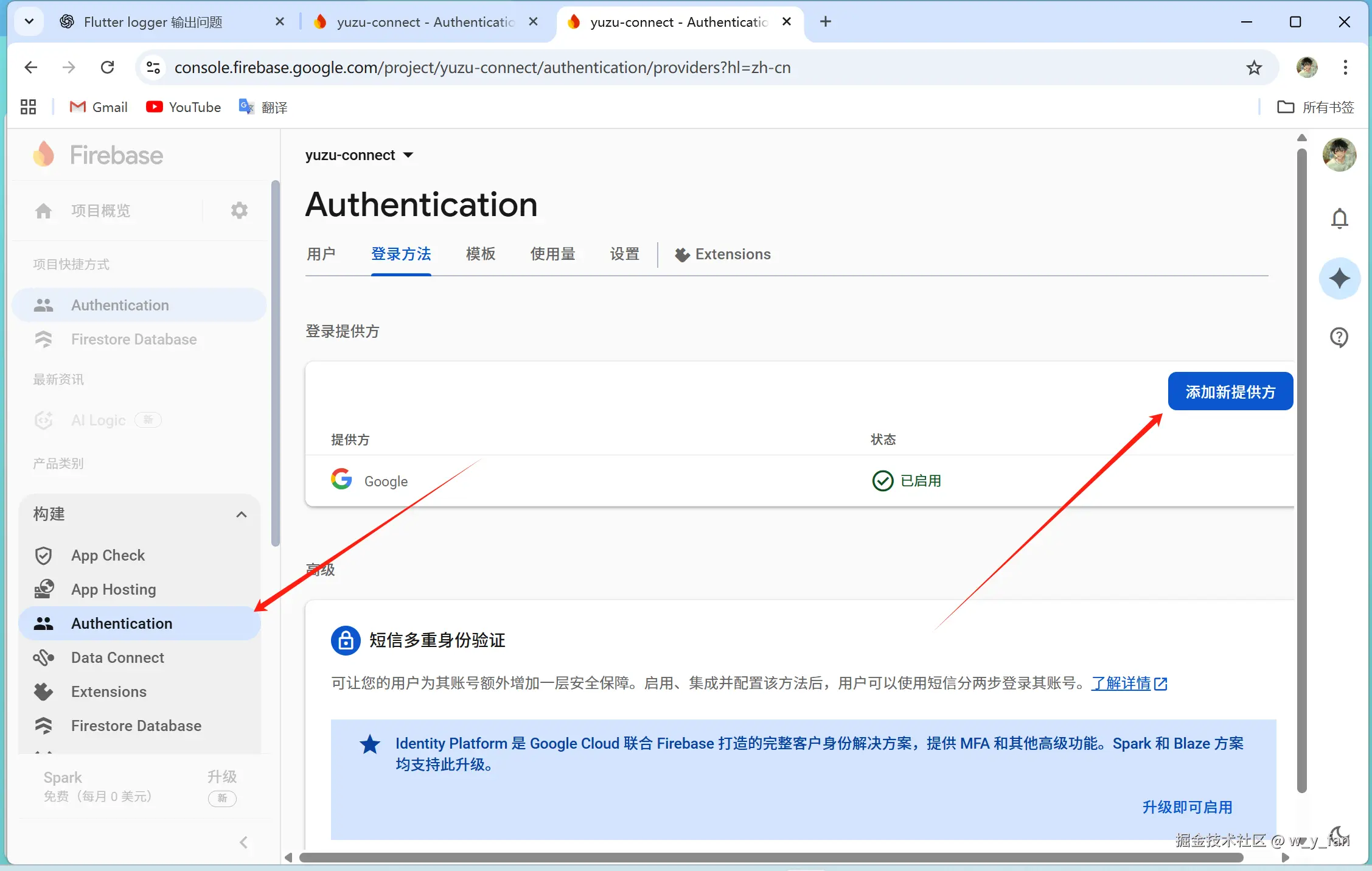
Task: Toggle dark mode moon icon
Action: click(1338, 834)
